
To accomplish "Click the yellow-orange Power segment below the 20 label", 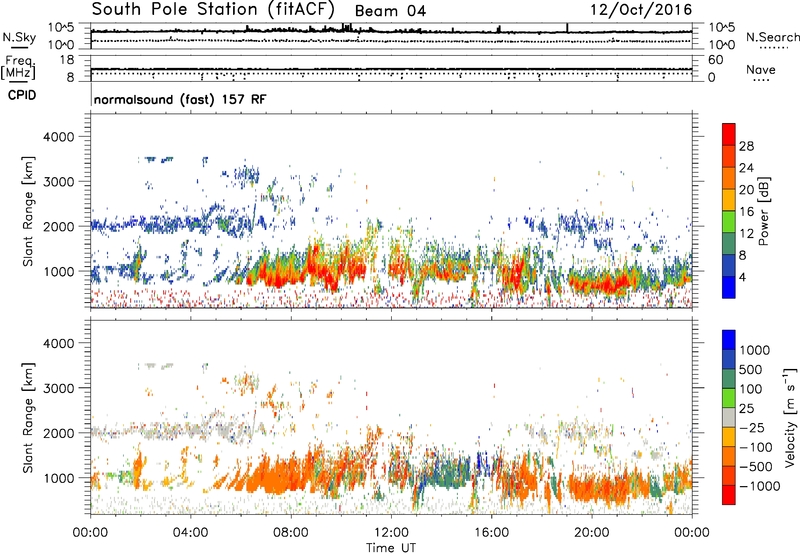I will (729, 200).
